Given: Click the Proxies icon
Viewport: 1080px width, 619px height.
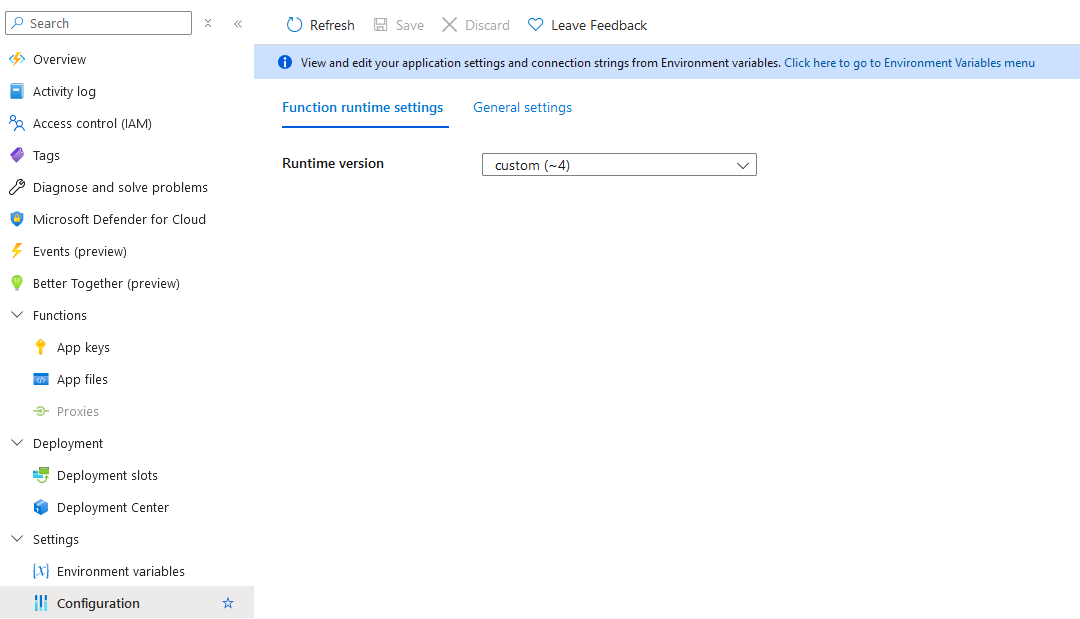Looking at the screenshot, I should (41, 411).
